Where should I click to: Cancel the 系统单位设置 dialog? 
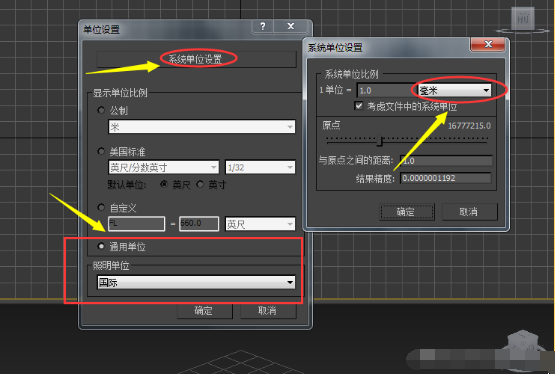pyautogui.click(x=470, y=212)
